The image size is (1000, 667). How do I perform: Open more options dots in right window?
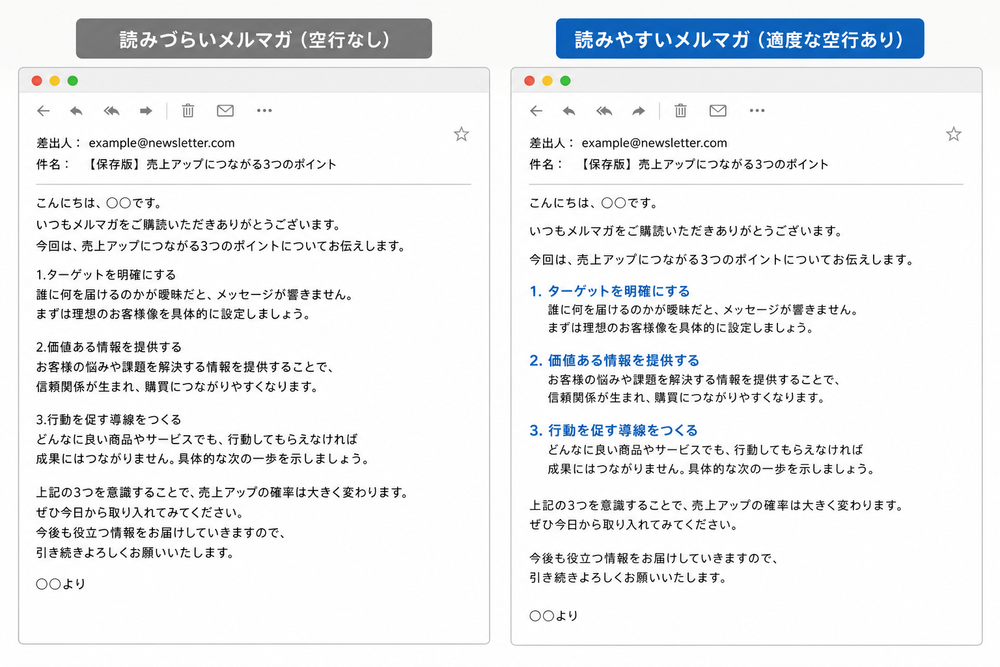point(757,110)
